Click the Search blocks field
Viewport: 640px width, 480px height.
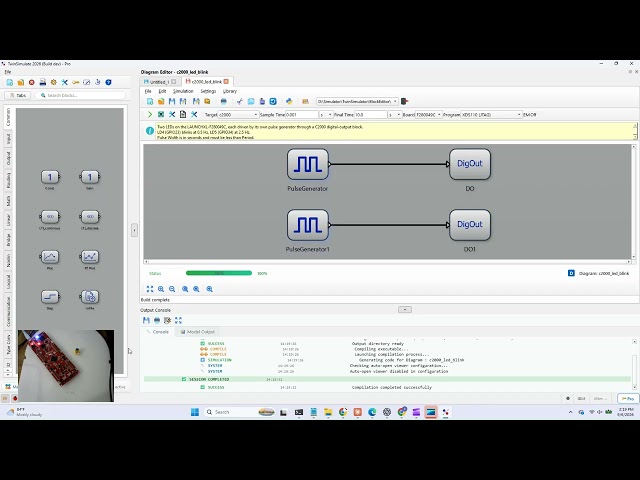coord(80,96)
